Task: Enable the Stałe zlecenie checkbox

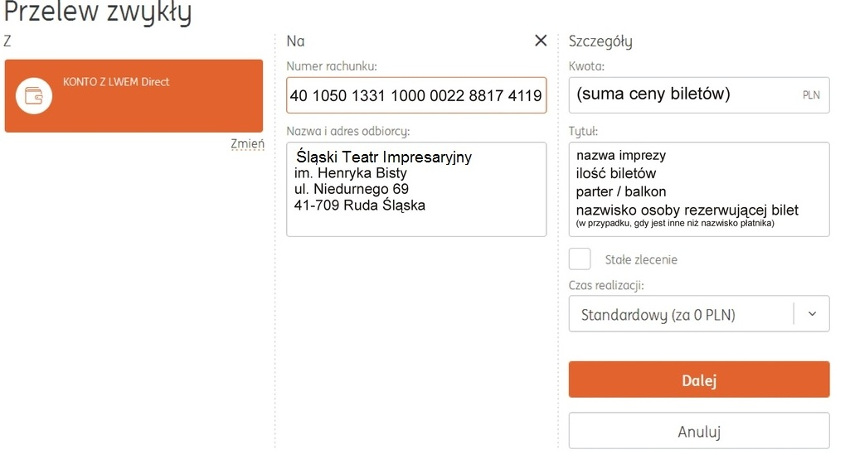Action: pos(579,259)
